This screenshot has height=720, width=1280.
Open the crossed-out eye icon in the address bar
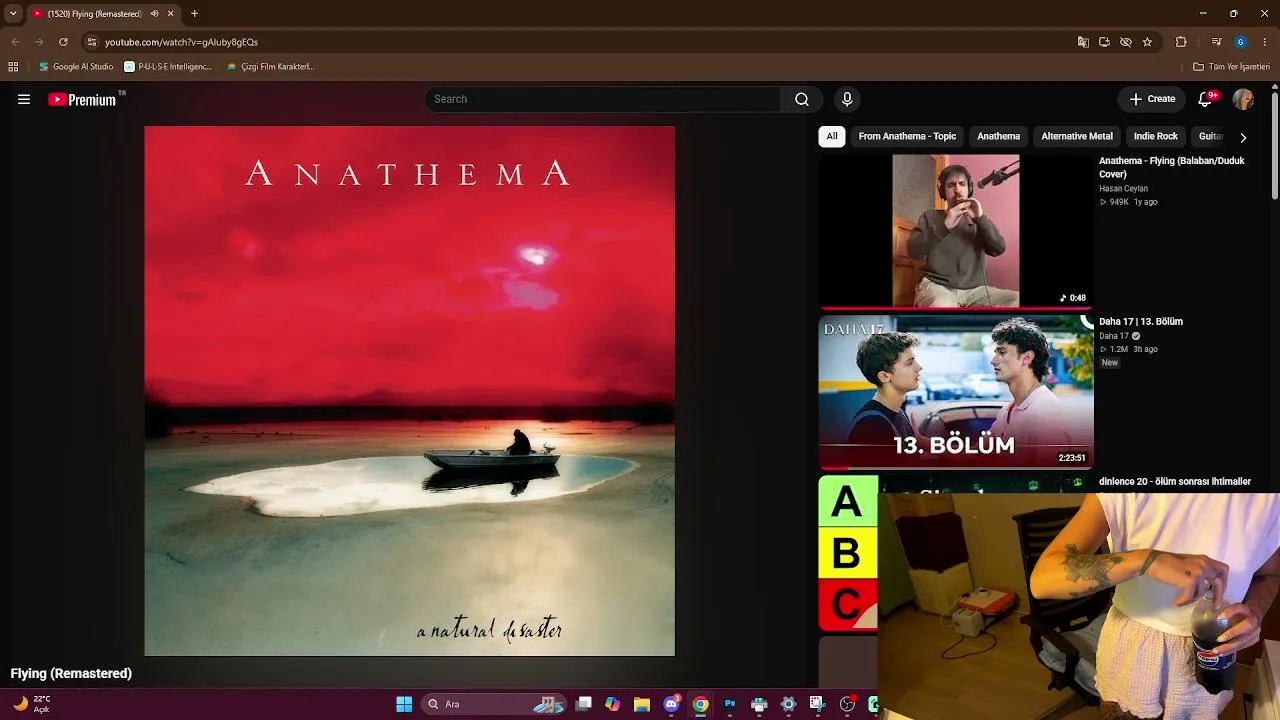1126,42
